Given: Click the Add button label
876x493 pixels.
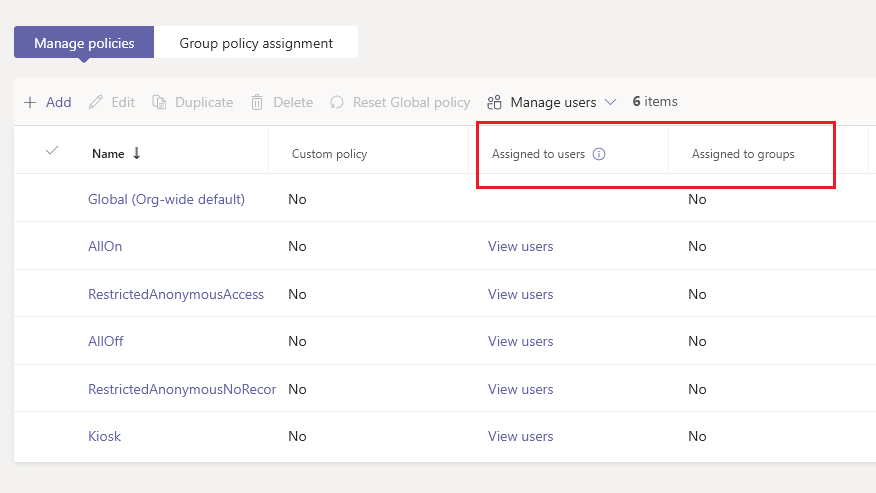Looking at the screenshot, I should pos(59,102).
